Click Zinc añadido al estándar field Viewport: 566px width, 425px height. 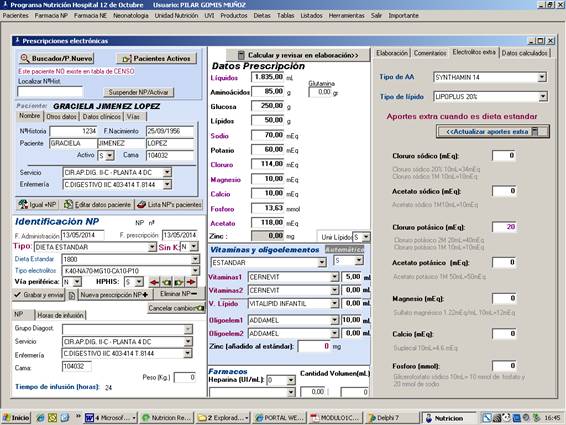[313, 346]
